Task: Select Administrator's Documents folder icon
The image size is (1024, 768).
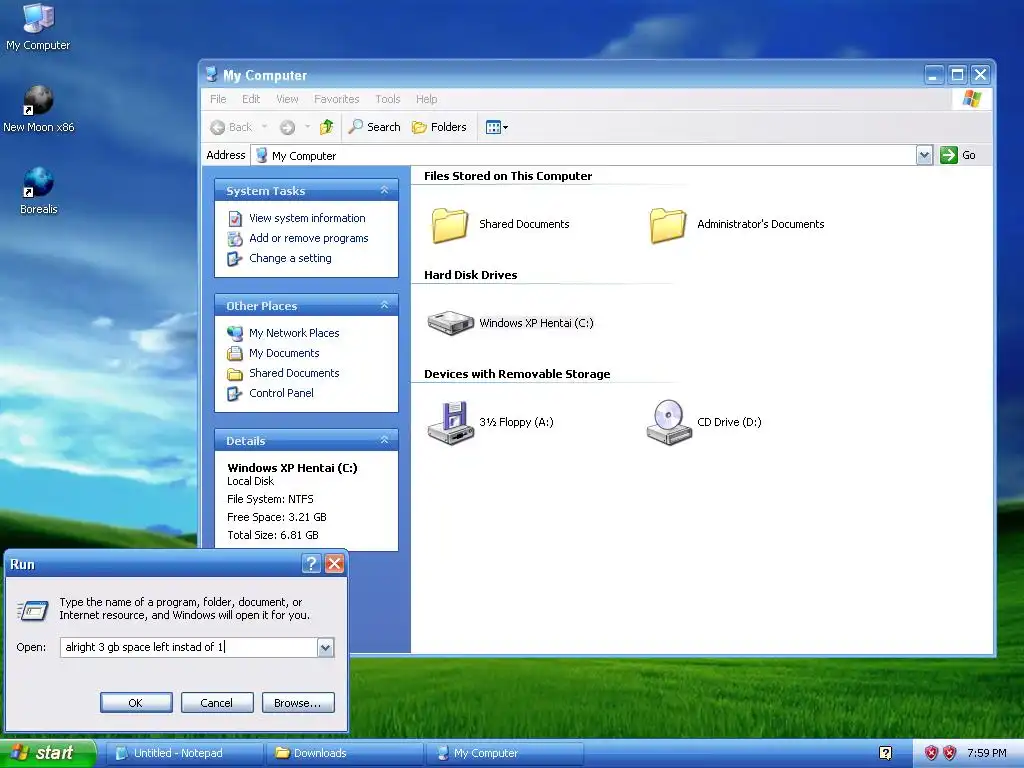Action: tap(667, 225)
